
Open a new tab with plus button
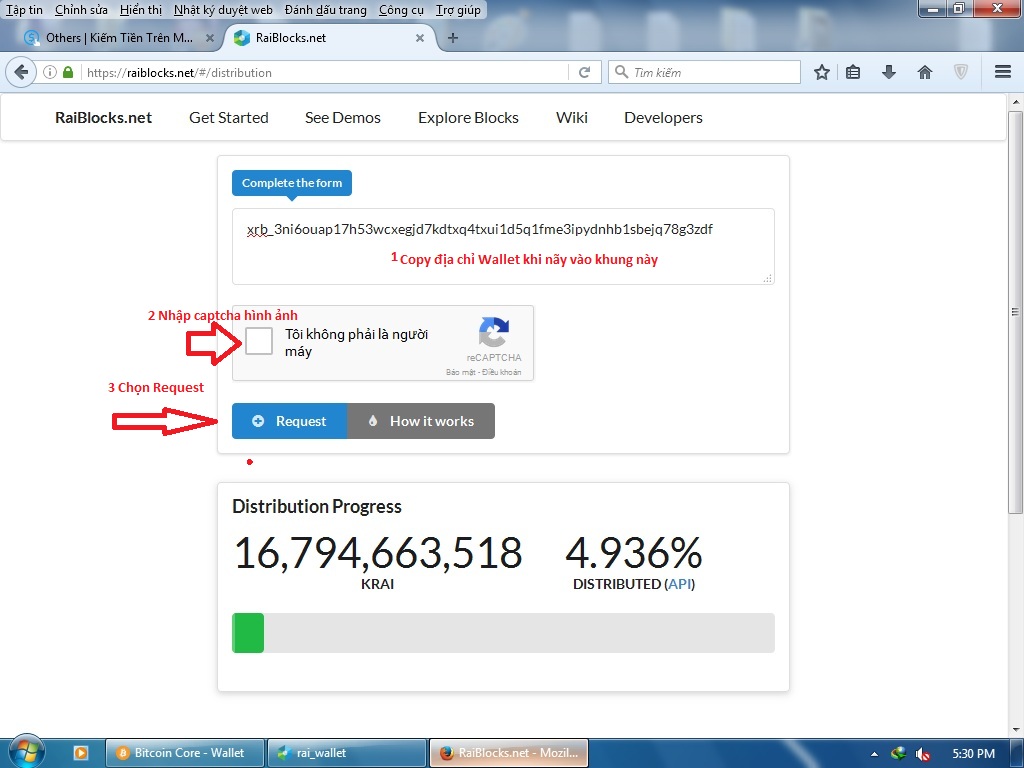452,38
